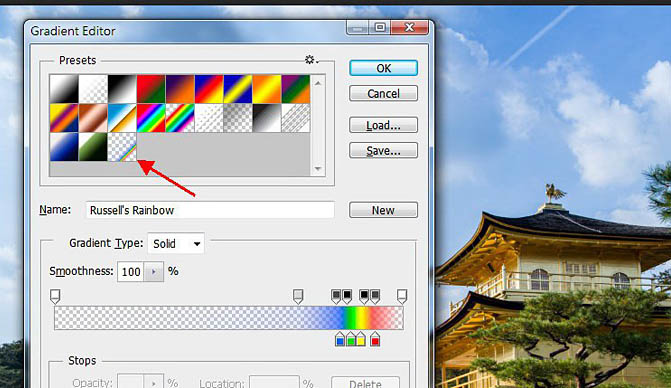Click the Stops Location input field
Image resolution: width=671 pixels, height=388 pixels.
click(x=274, y=382)
